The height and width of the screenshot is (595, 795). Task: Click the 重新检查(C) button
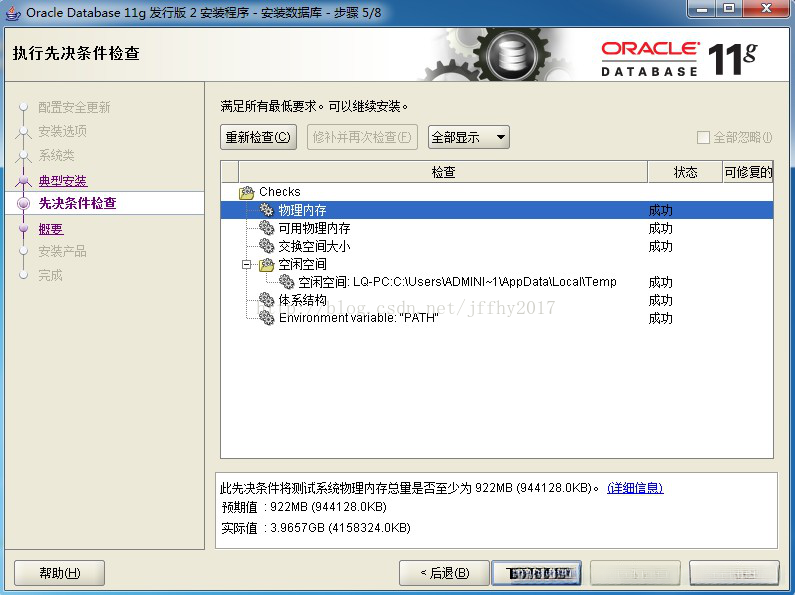pyautogui.click(x=258, y=137)
